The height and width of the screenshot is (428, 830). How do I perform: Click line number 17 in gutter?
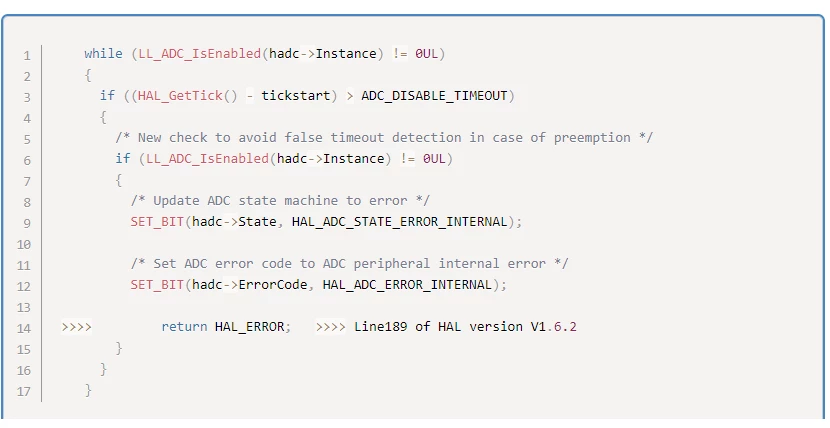coord(24,391)
